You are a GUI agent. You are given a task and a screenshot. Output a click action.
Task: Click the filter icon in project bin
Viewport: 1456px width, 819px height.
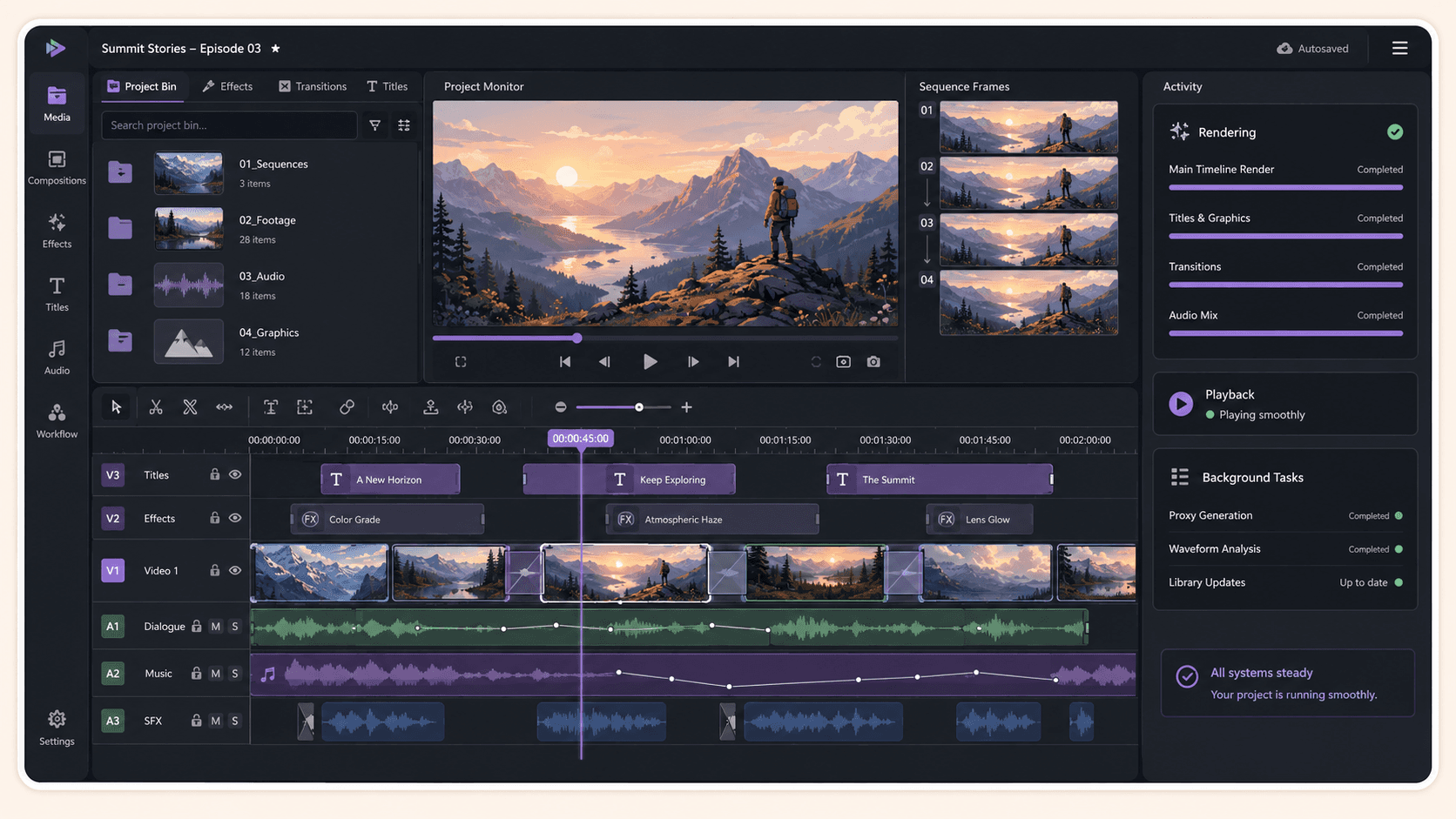click(x=374, y=125)
